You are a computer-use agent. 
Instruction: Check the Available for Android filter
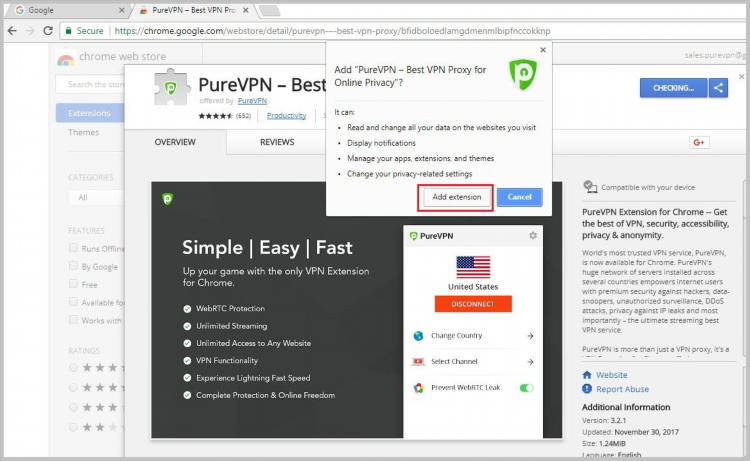point(73,301)
